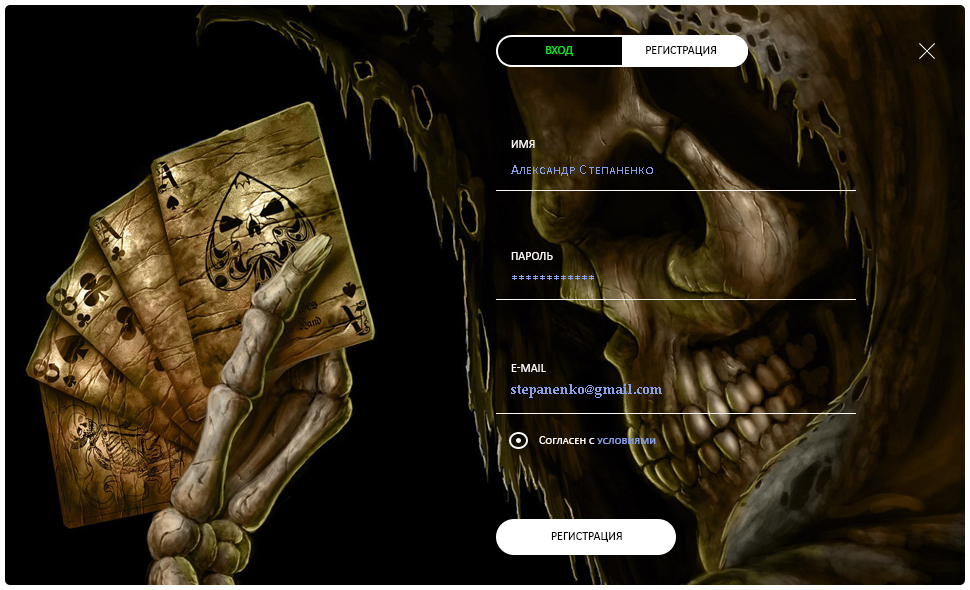Click the E-MAIL input field
The image size is (970, 590).
(676, 390)
